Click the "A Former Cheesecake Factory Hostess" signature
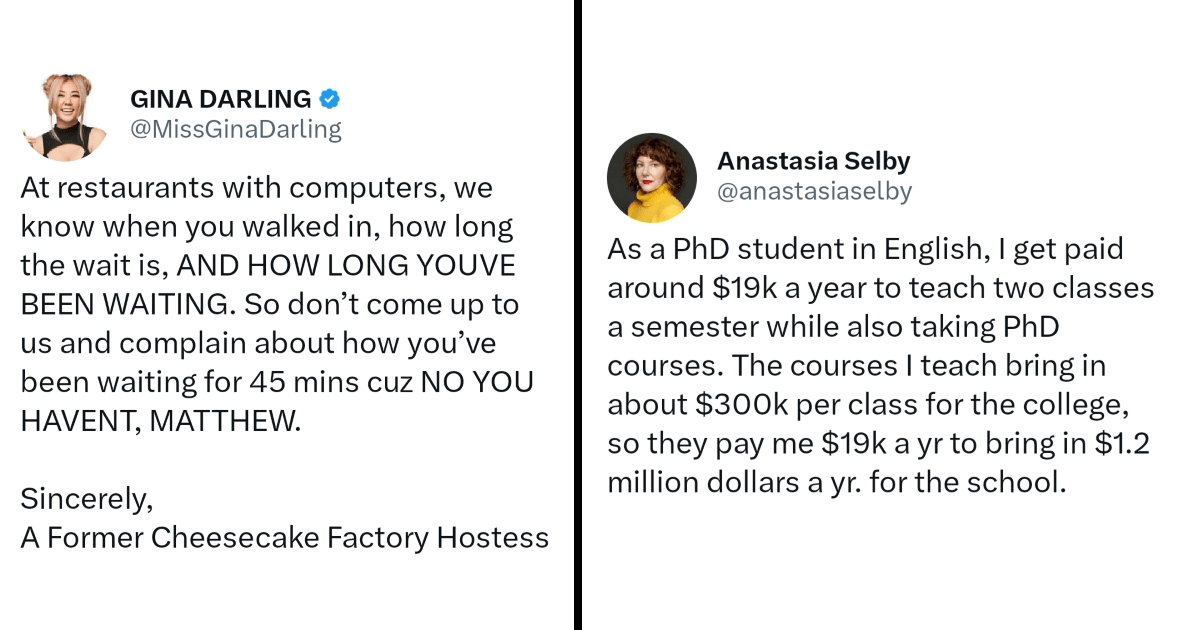Viewport: 1200px width, 630px height. 285,538
